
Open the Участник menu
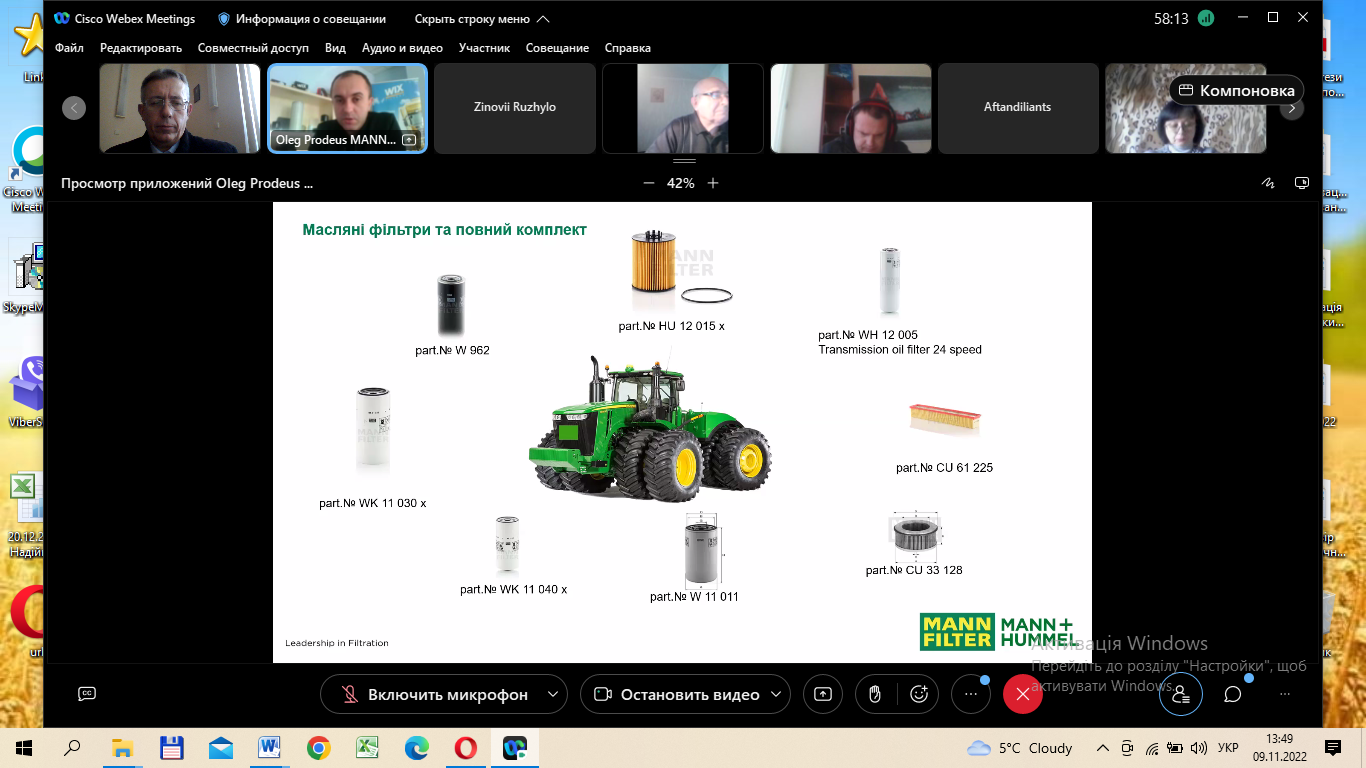coord(484,48)
